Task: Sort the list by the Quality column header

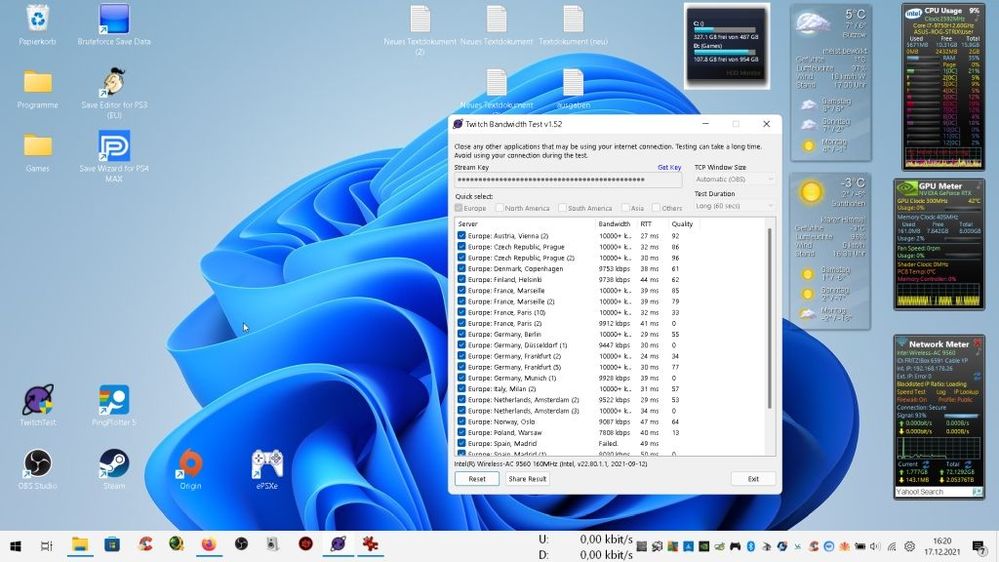Action: click(x=682, y=224)
